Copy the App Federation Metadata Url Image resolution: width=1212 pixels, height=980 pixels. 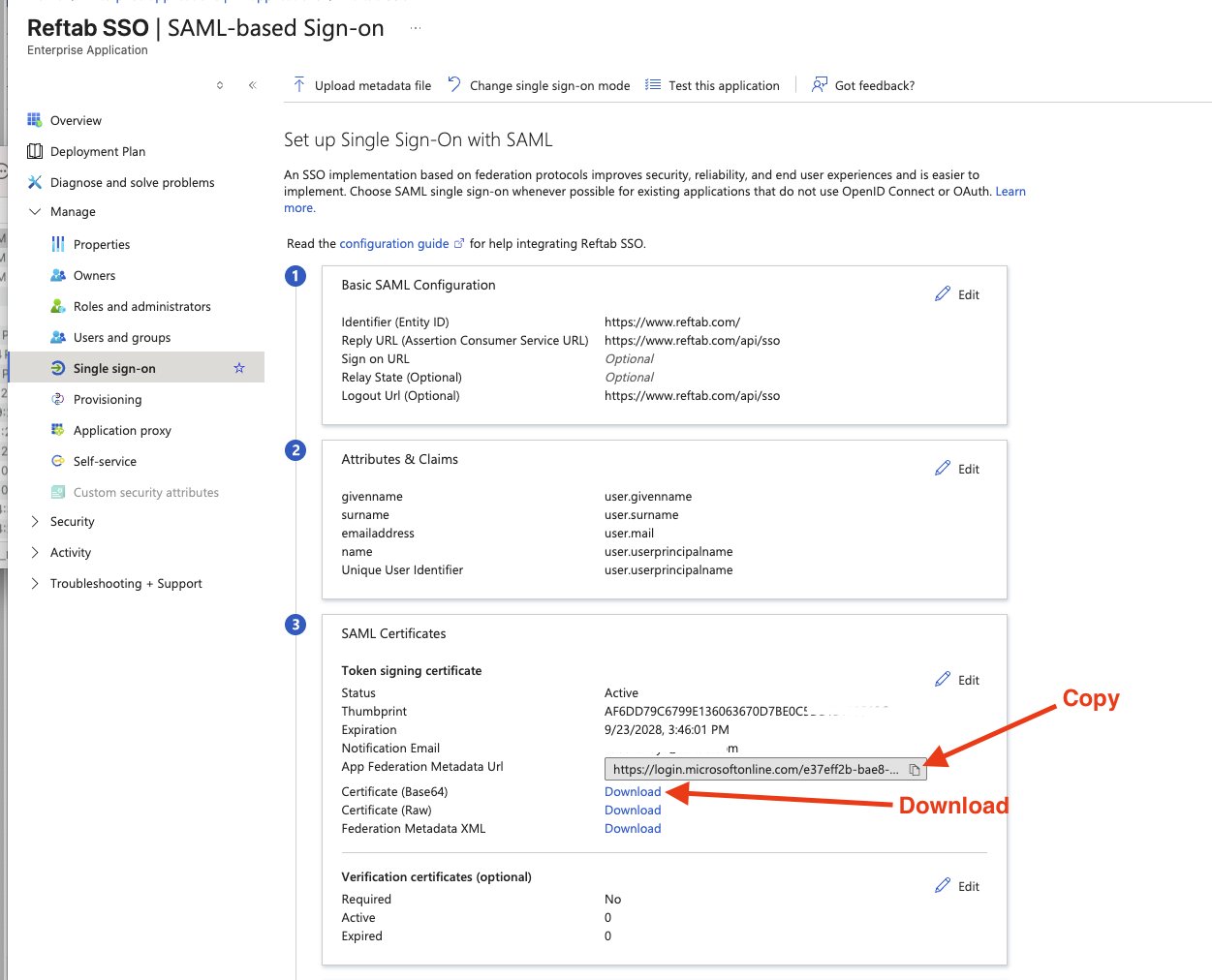915,769
